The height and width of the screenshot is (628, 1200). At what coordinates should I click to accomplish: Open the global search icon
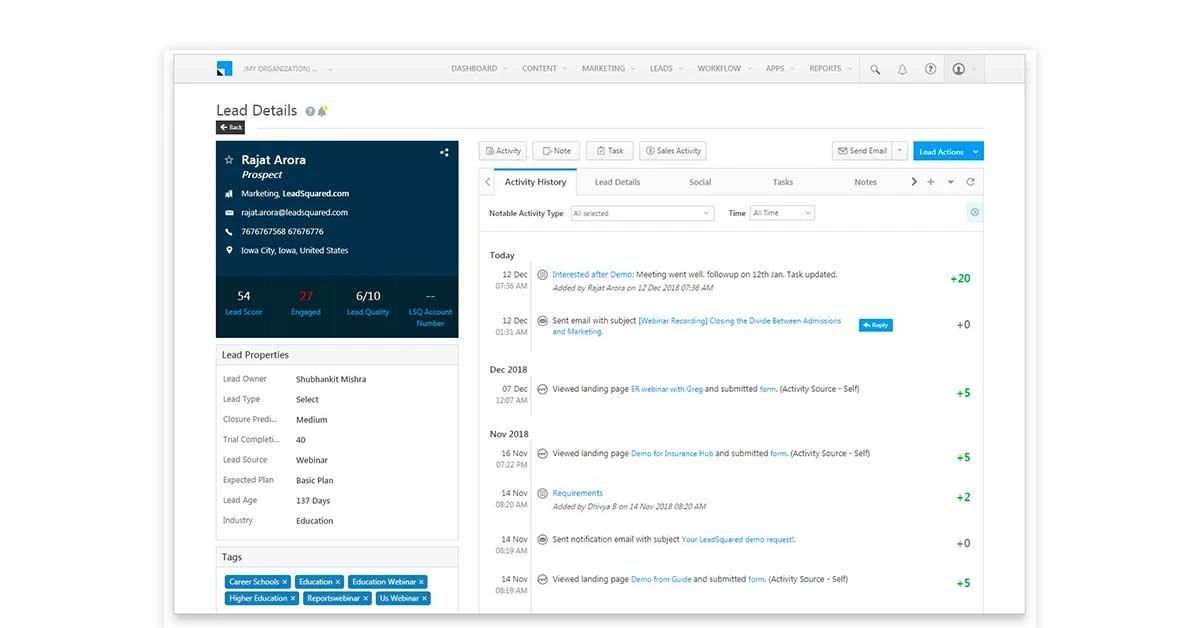pos(875,68)
